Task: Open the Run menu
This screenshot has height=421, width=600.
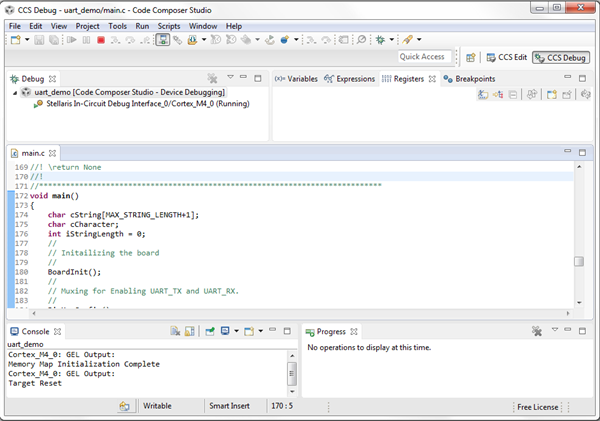Action: [142, 26]
